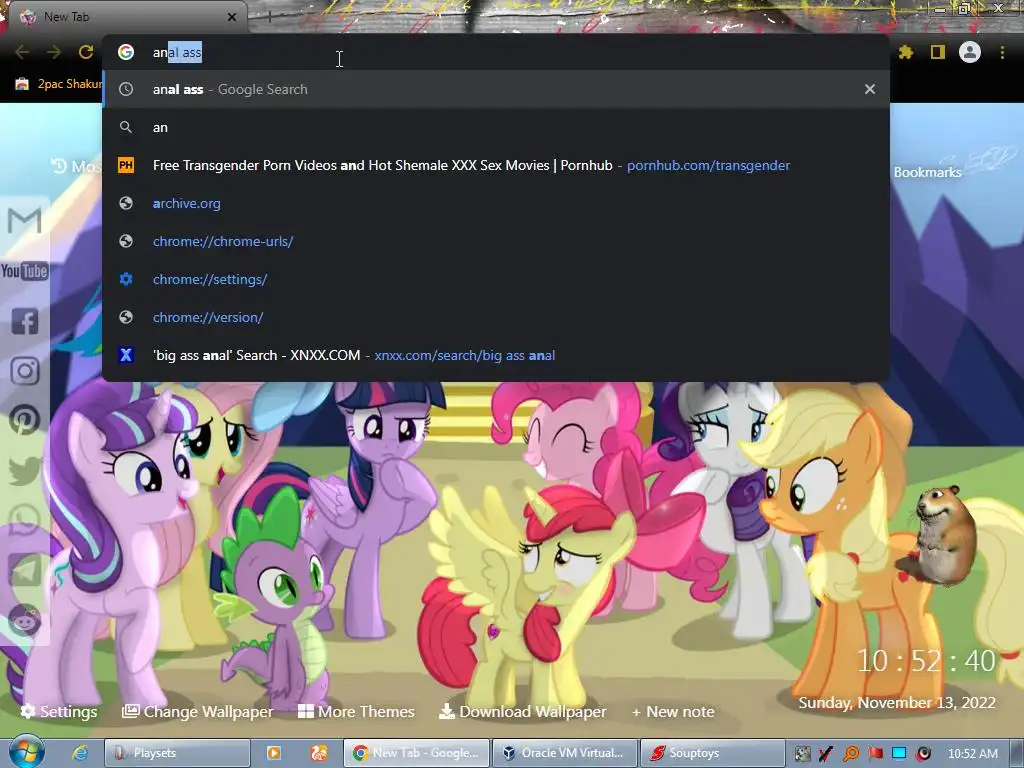The width and height of the screenshot is (1024, 768).
Task: Add a note with + New note
Action: point(673,711)
